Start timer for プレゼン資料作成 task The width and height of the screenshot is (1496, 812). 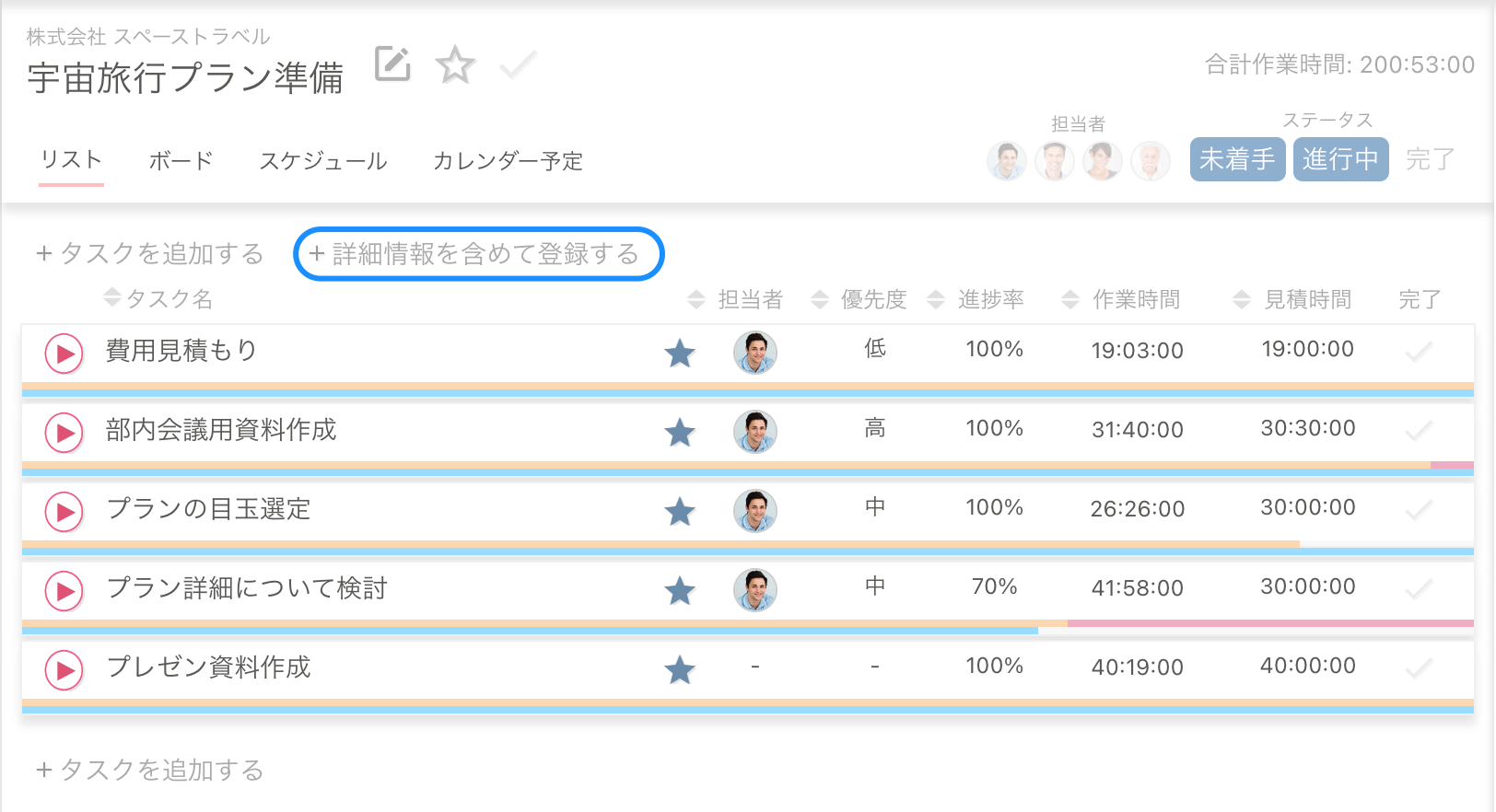[64, 670]
